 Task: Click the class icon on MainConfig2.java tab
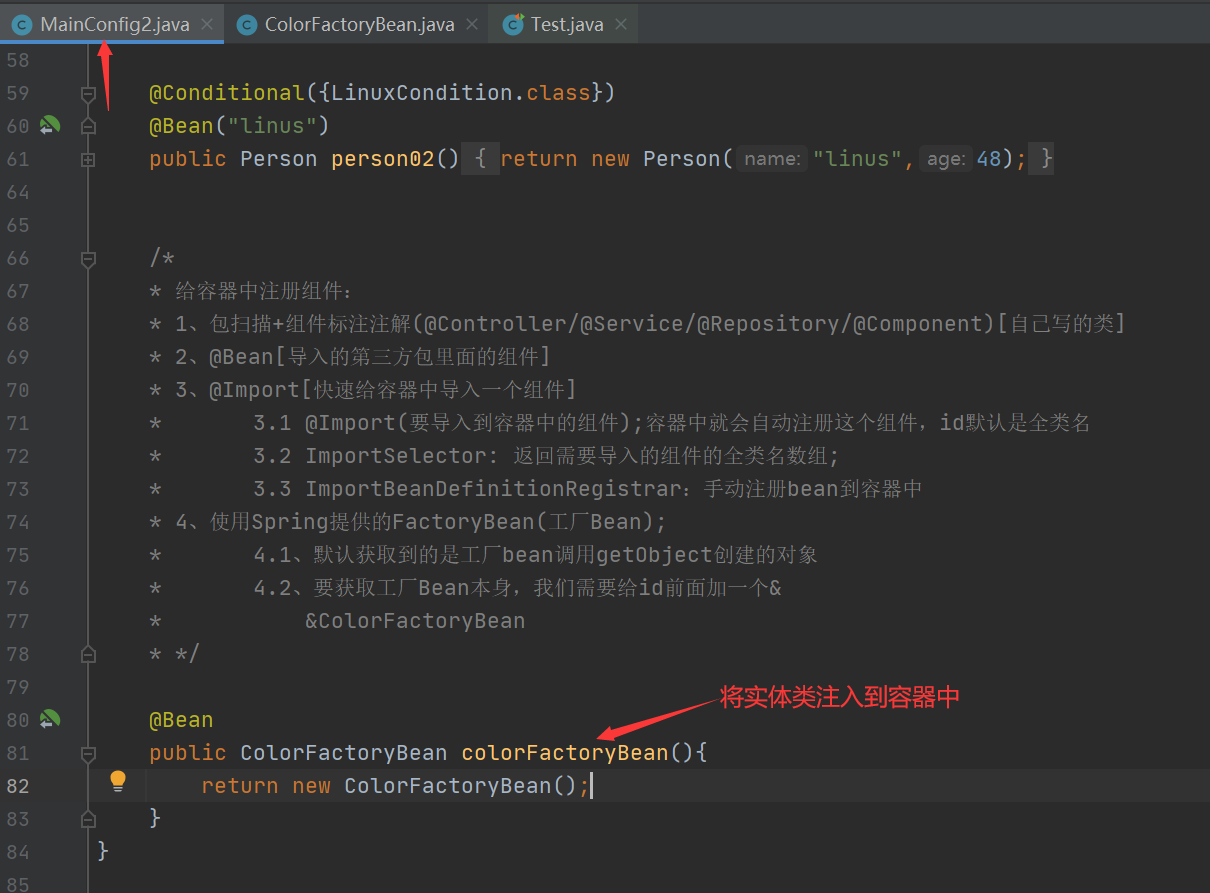[21, 25]
